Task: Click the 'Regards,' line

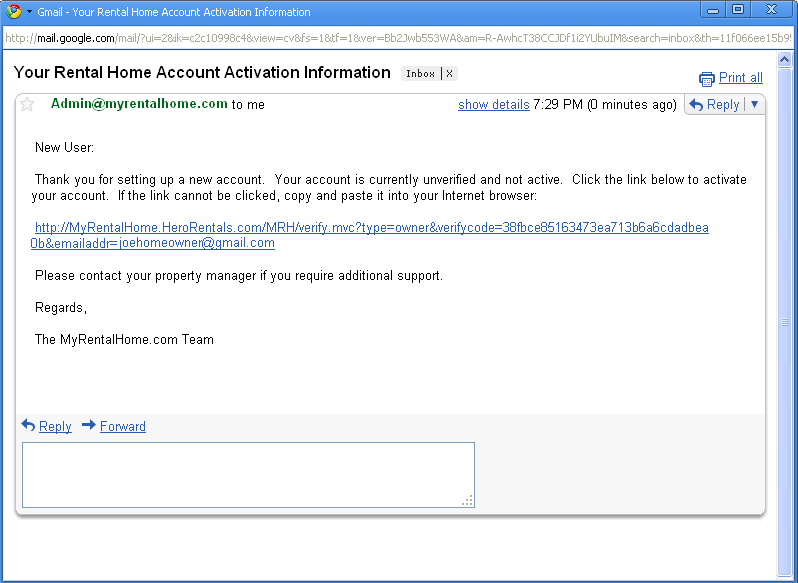Action: [x=61, y=308]
